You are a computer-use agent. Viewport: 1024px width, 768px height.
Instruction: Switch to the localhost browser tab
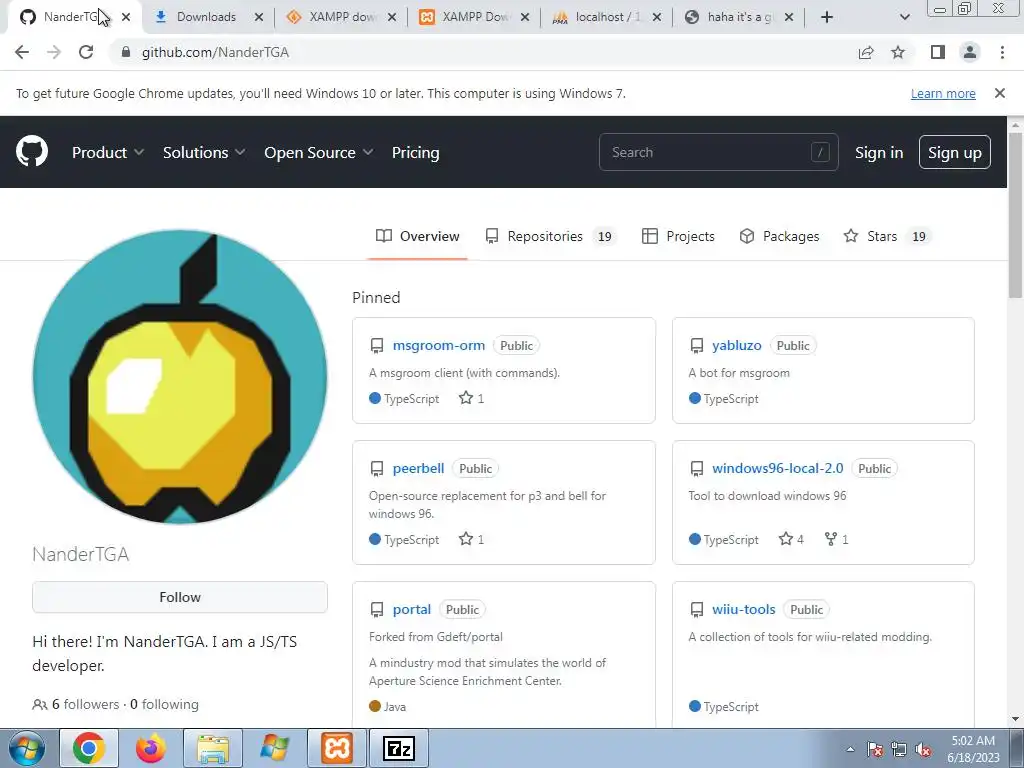click(x=607, y=17)
